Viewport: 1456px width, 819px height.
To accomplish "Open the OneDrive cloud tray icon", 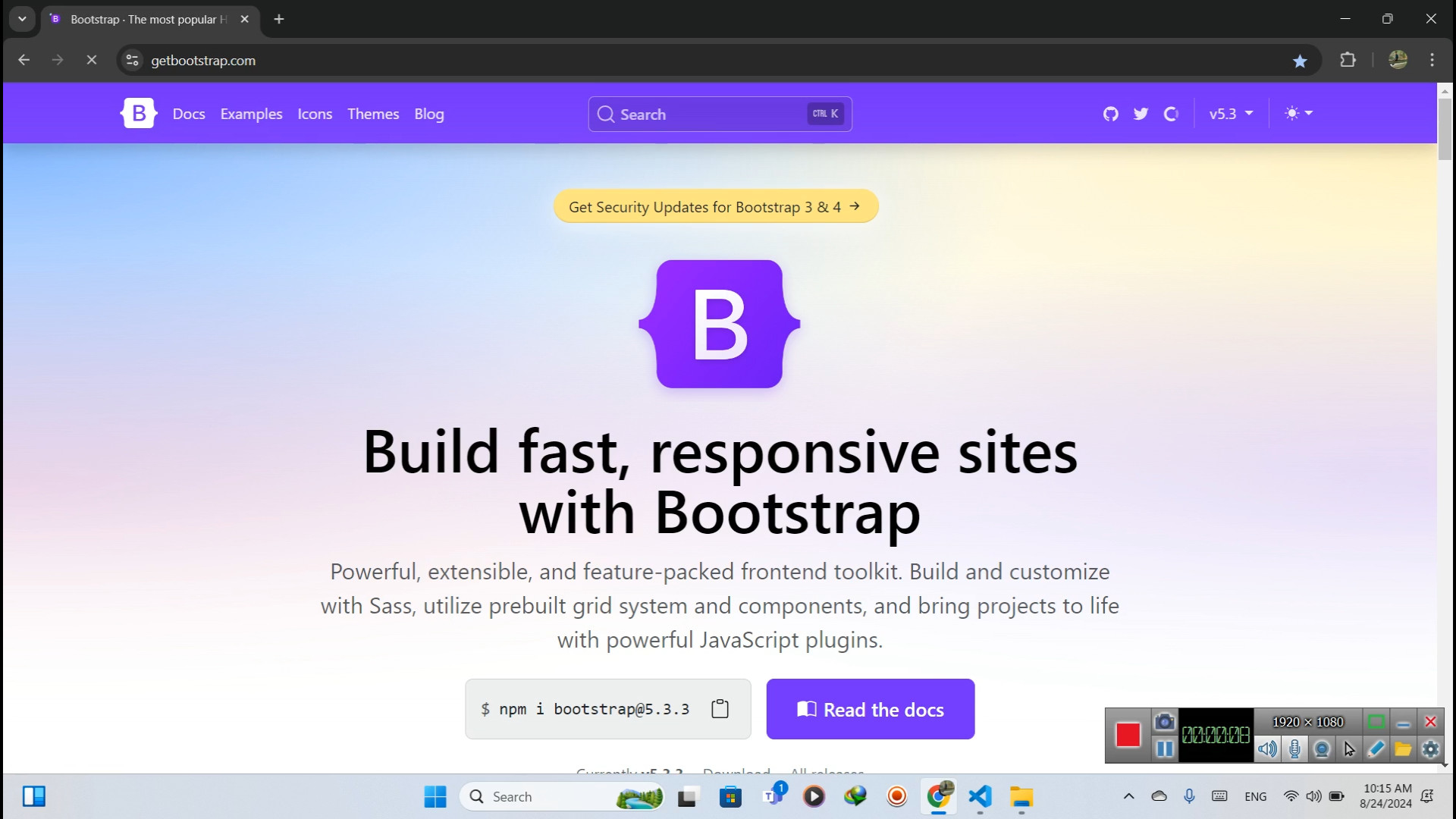I will pos(1159,796).
